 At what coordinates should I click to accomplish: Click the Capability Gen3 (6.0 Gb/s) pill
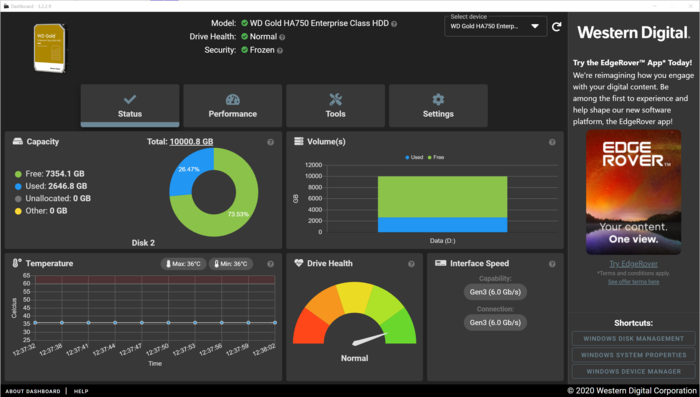point(495,292)
